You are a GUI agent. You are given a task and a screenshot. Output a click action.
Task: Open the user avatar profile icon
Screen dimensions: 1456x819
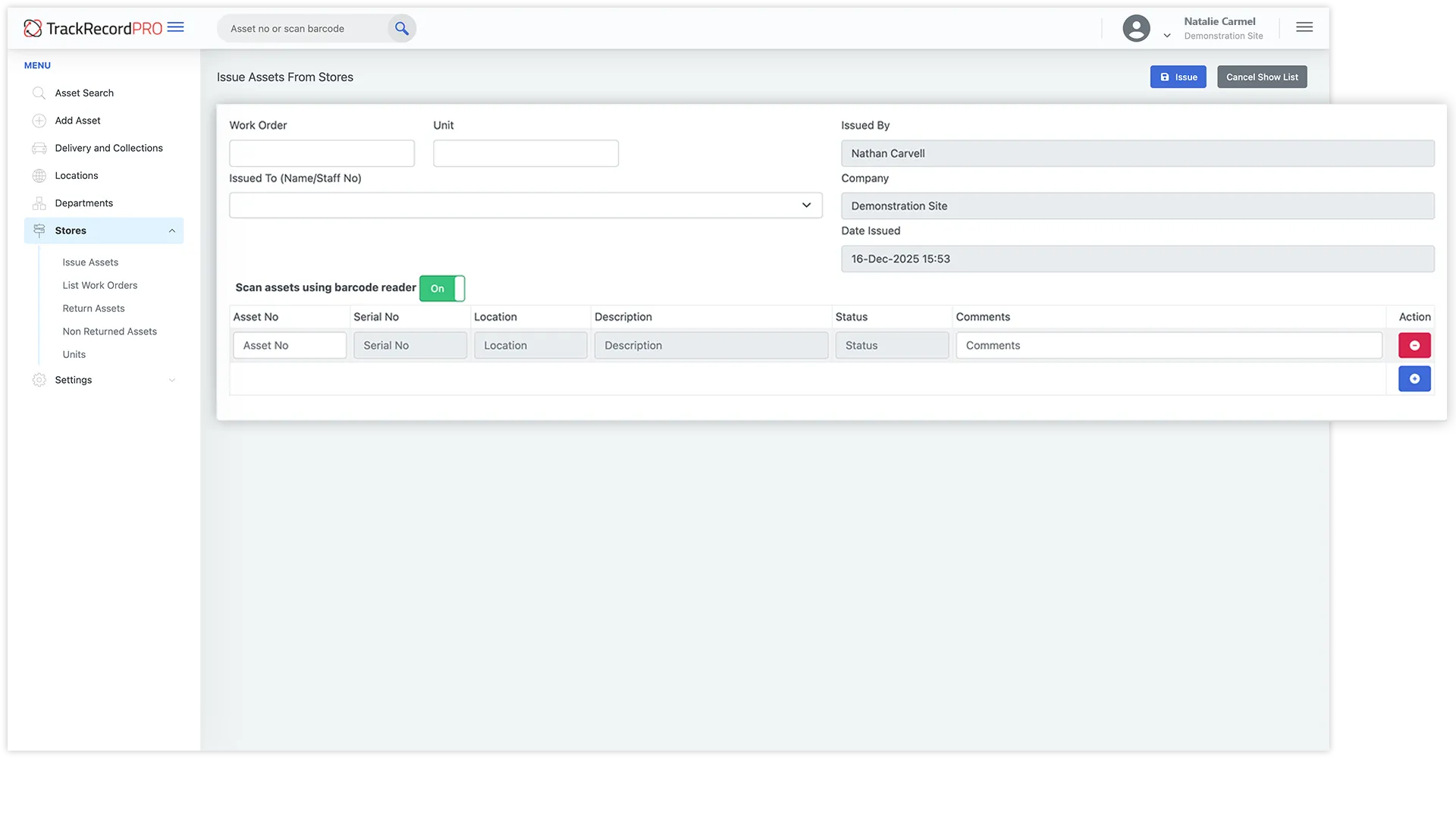click(1136, 27)
